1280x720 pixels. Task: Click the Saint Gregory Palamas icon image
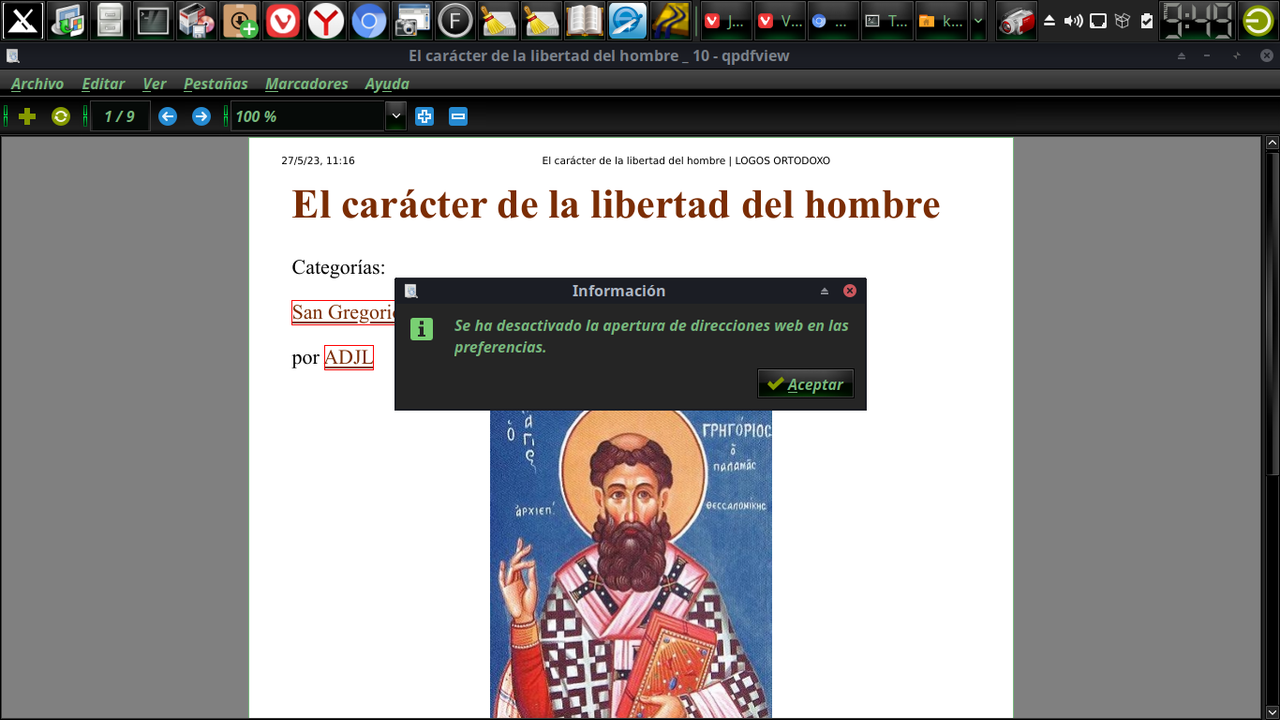coord(631,563)
